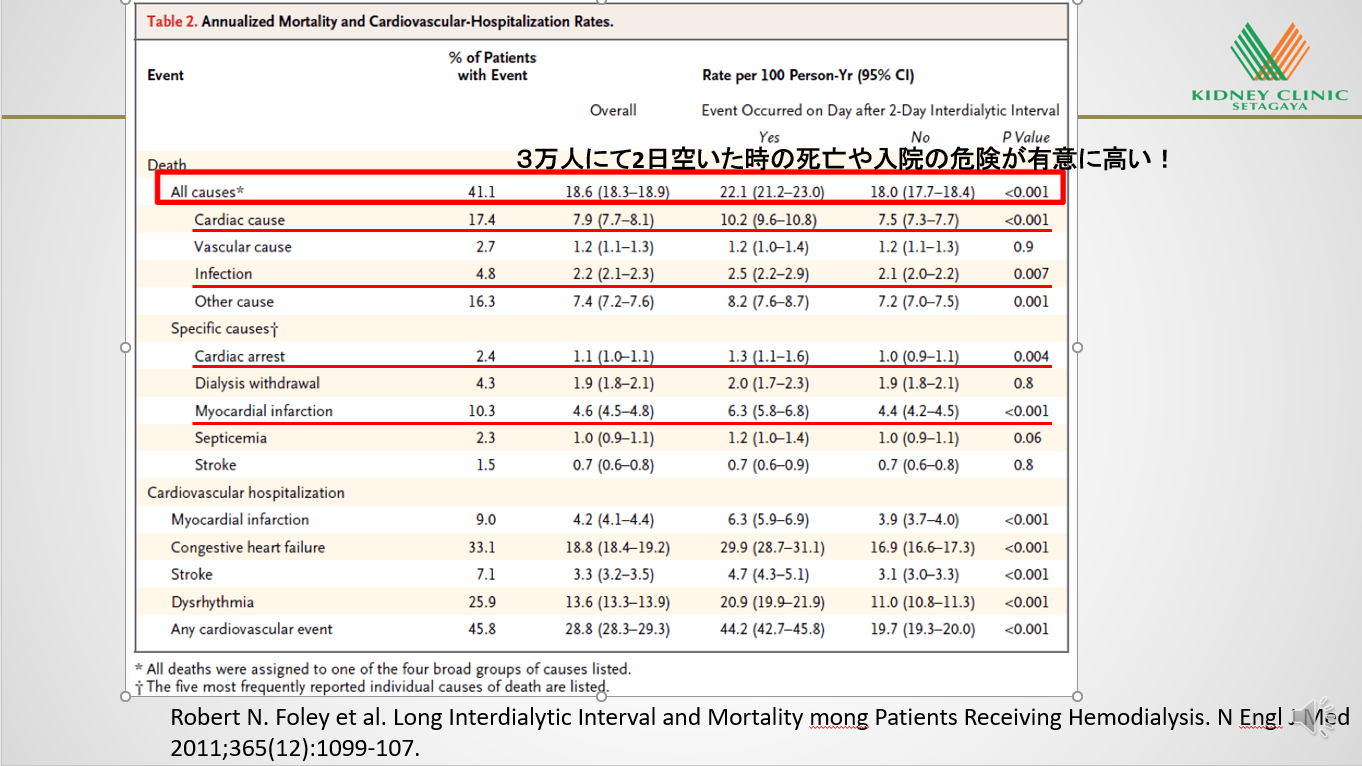Click the bottom-center resize handle of table image
The width and height of the screenshot is (1362, 766).
click(x=602, y=697)
